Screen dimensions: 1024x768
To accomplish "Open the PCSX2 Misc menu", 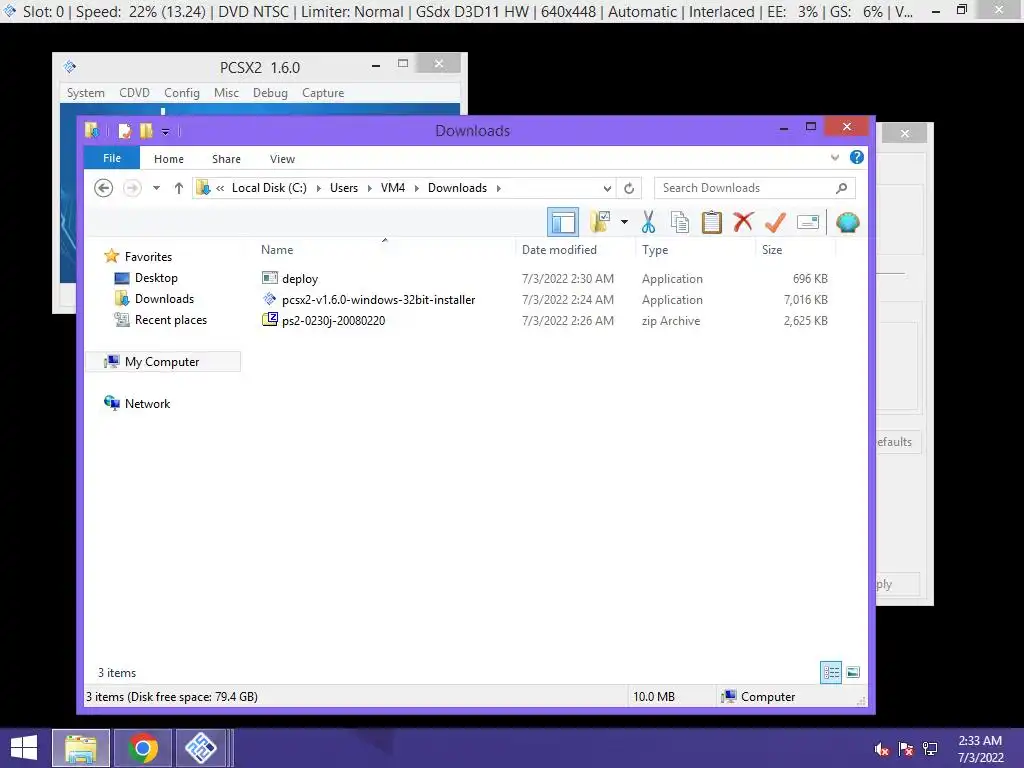I will tap(226, 93).
